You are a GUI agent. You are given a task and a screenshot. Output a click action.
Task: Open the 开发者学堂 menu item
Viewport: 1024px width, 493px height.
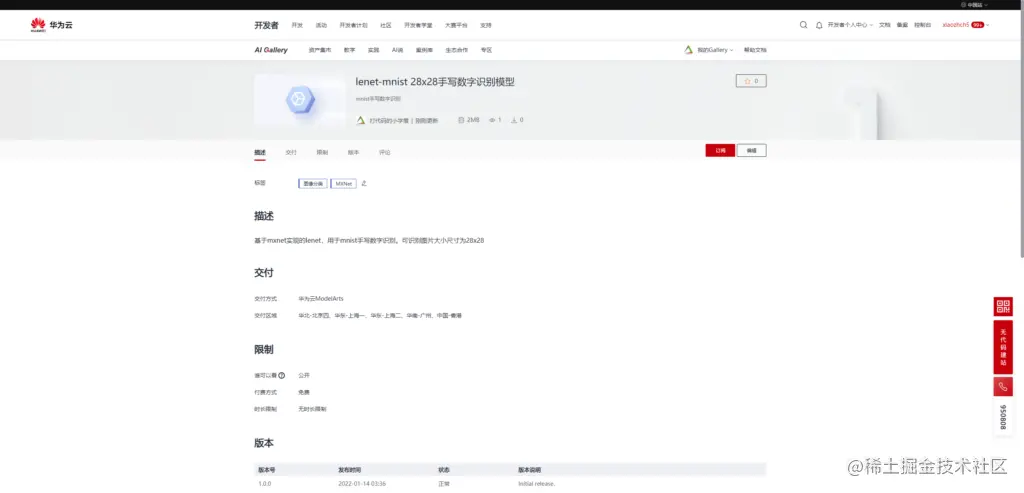(x=418, y=25)
